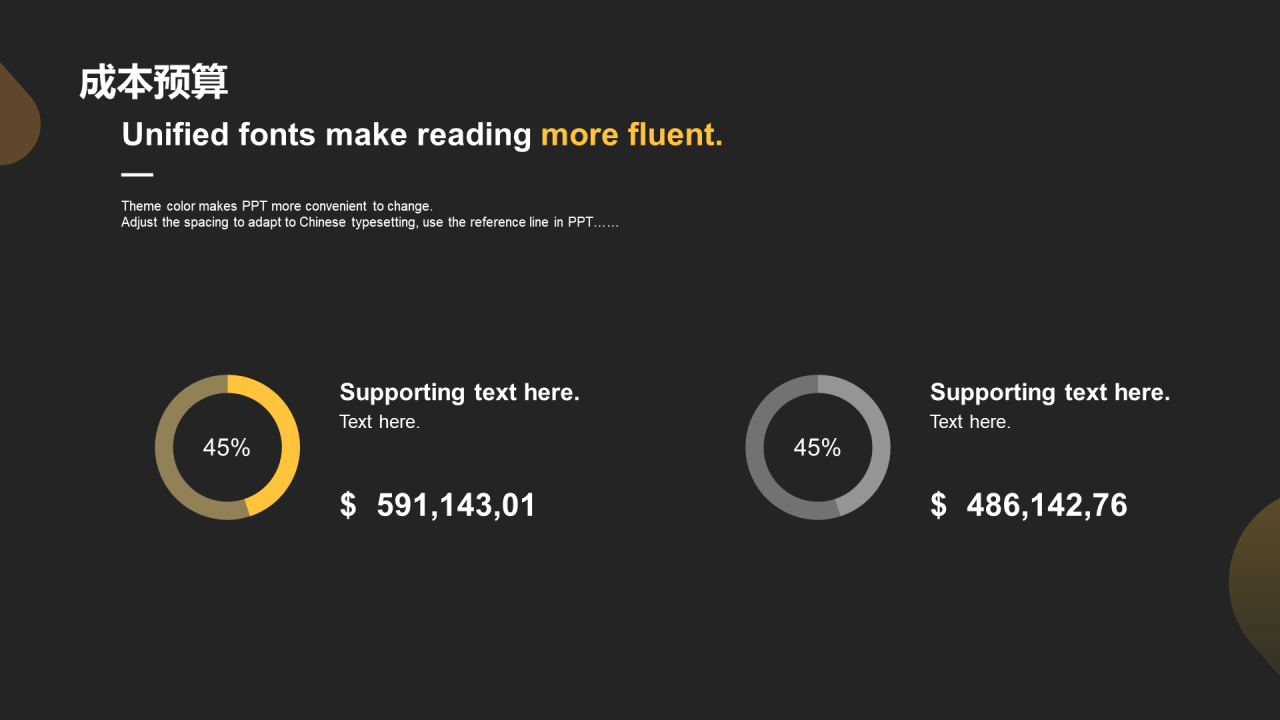The width and height of the screenshot is (1280, 720).
Task: Click the short white divider line under heading
Action: click(137, 175)
